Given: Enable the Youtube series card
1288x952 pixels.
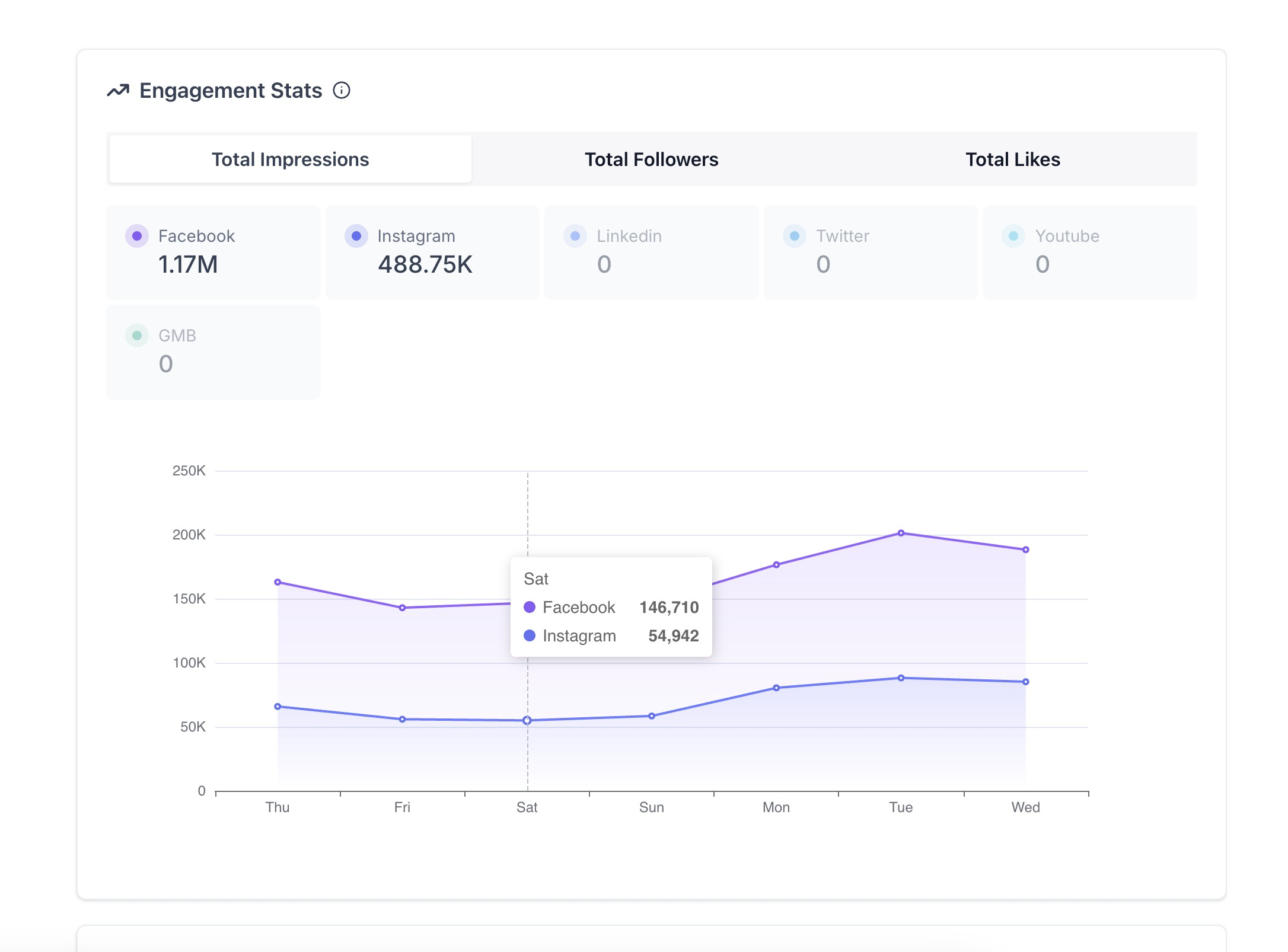Looking at the screenshot, I should coord(1089,252).
